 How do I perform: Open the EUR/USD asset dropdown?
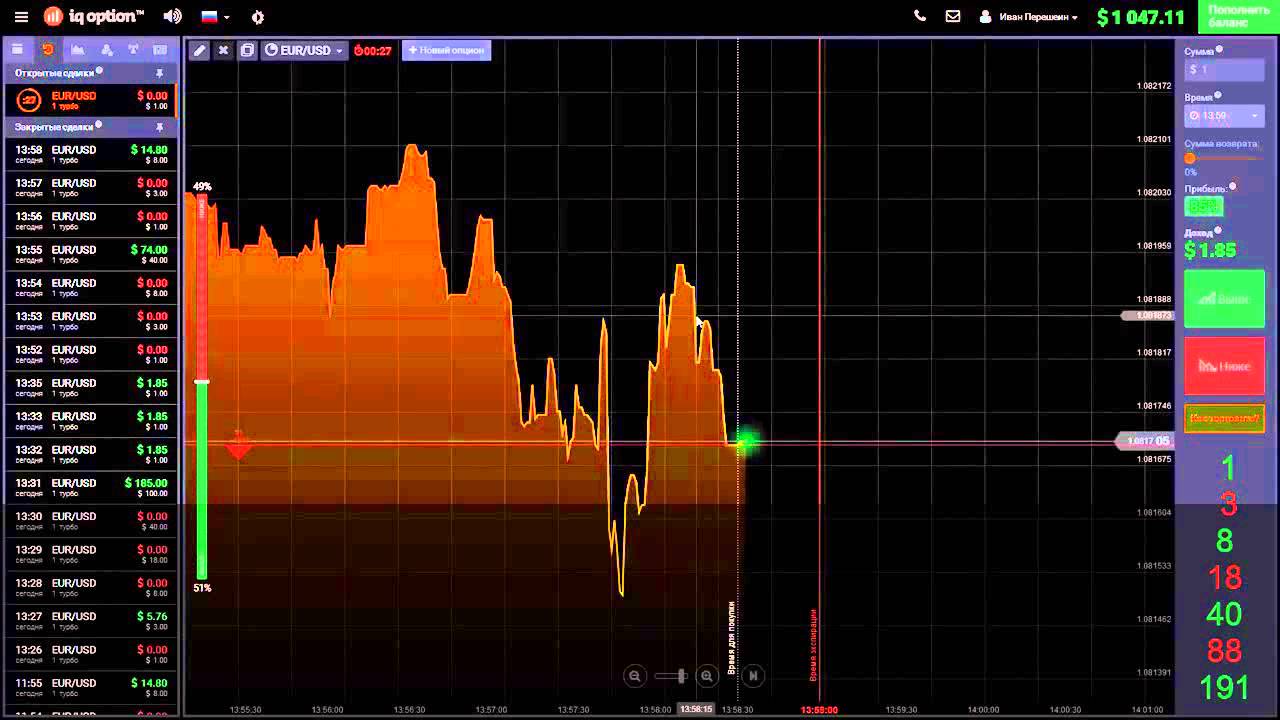point(304,50)
